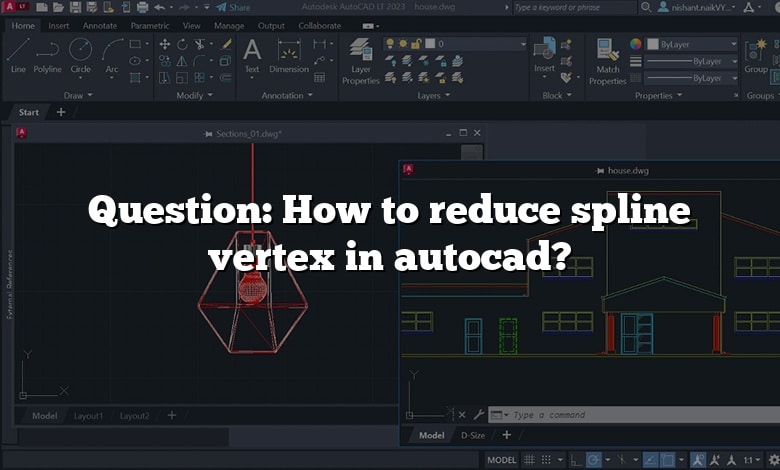This screenshot has height=470, width=780.
Task: Click the Copy tool icon
Action: 165,61
